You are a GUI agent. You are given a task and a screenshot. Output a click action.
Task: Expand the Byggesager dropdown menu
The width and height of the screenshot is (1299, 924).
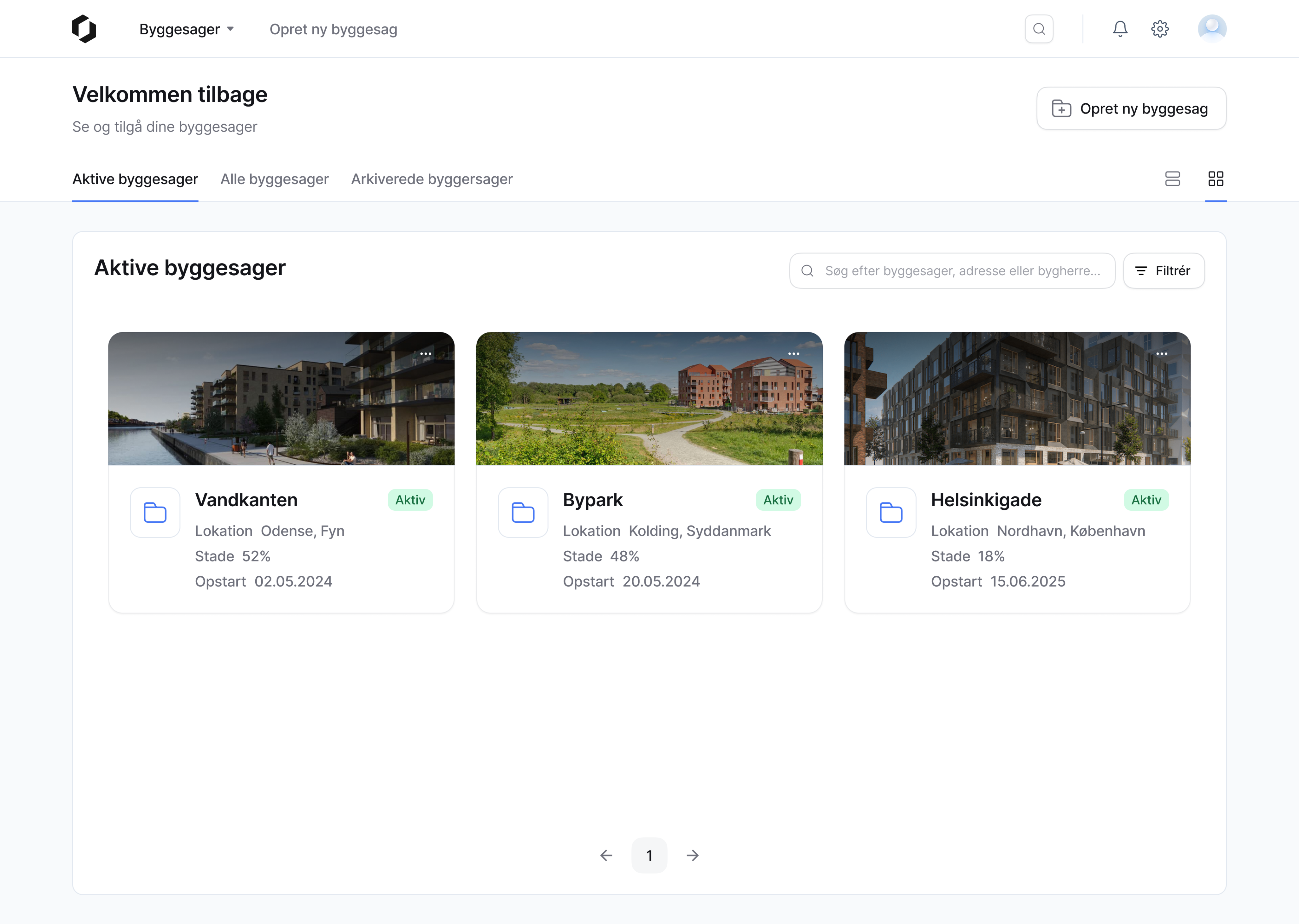tap(186, 29)
